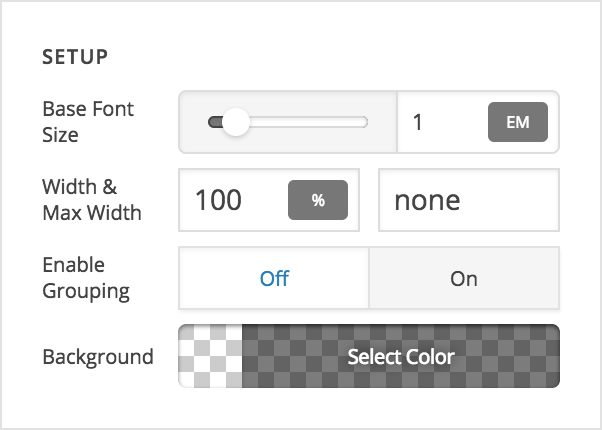The width and height of the screenshot is (602, 430).
Task: Click the Base Font Size slider handle
Action: (236, 122)
